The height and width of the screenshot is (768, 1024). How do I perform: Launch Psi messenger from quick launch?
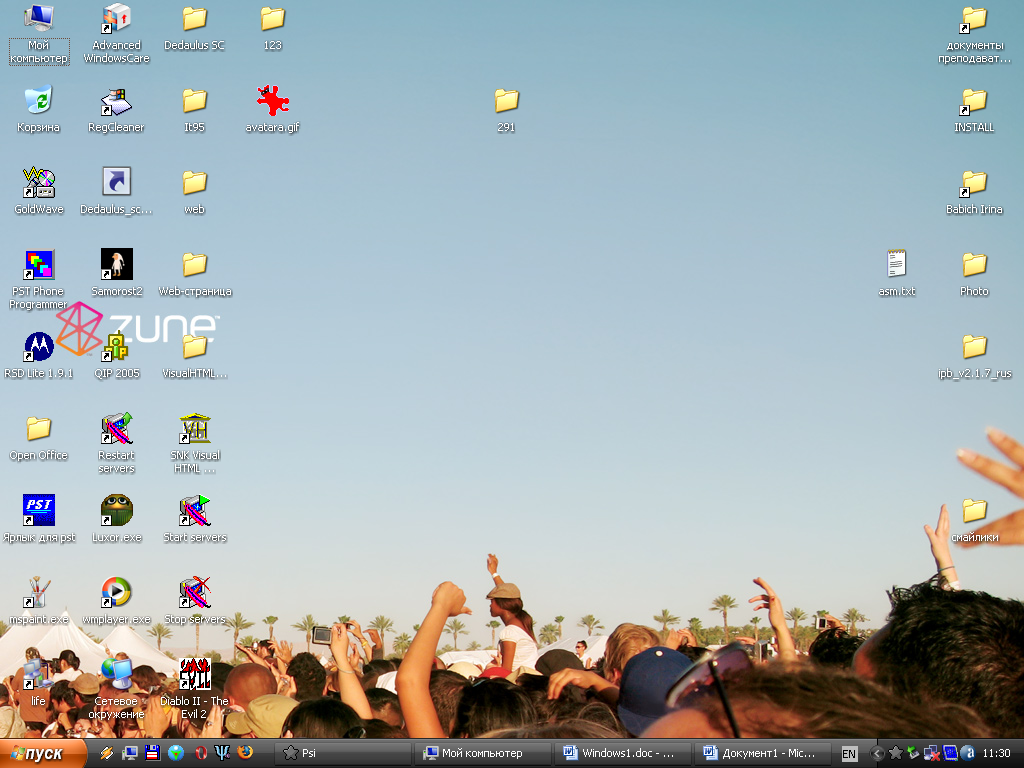(223, 753)
